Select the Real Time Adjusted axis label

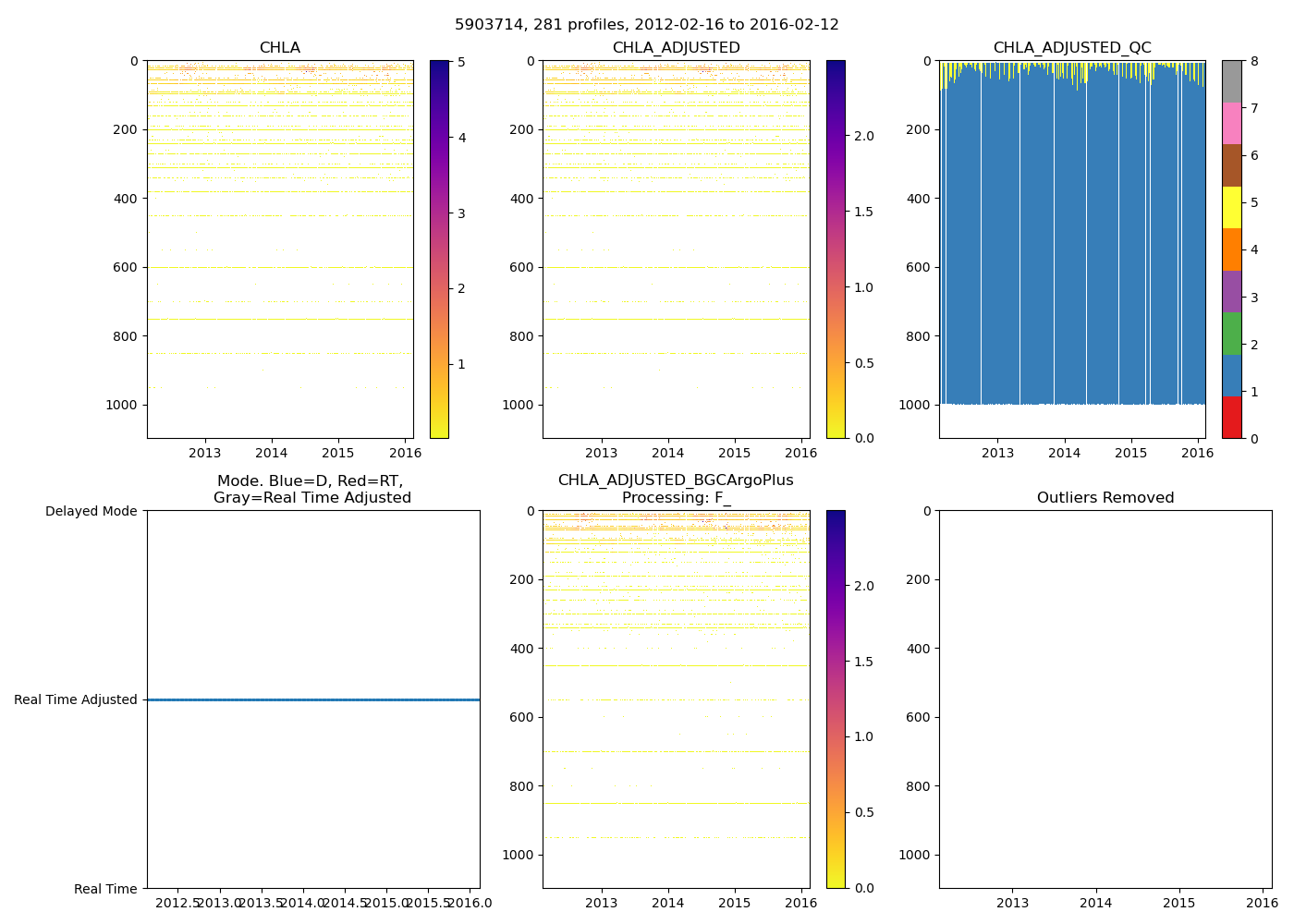pyautogui.click(x=76, y=699)
